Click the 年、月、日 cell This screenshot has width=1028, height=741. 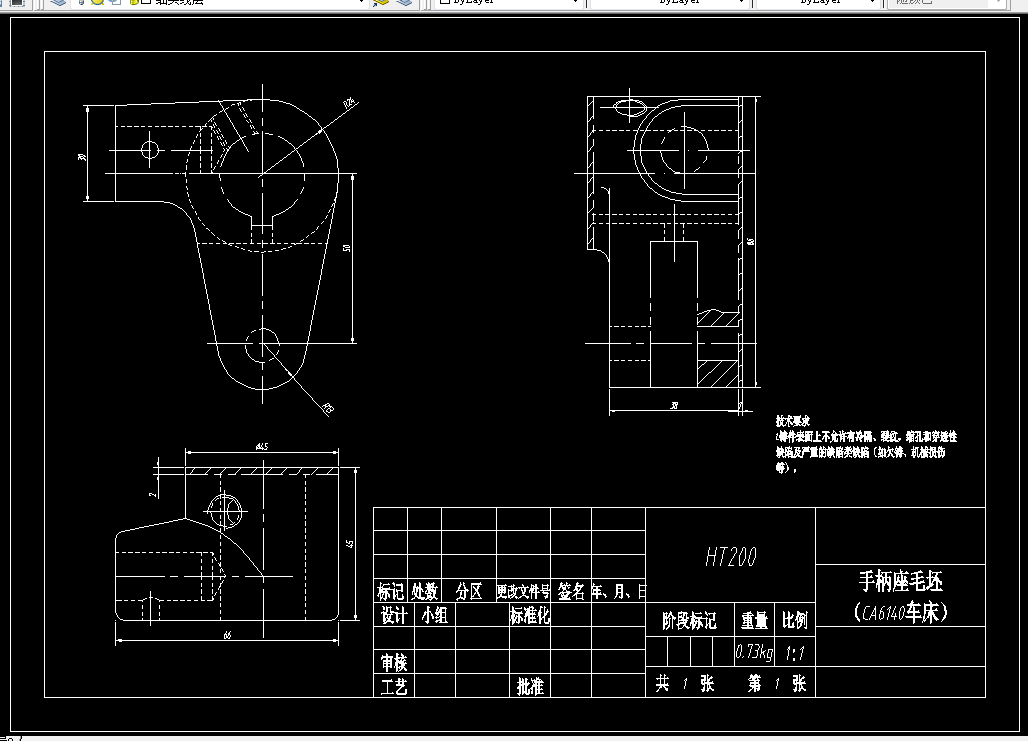pyautogui.click(x=618, y=591)
